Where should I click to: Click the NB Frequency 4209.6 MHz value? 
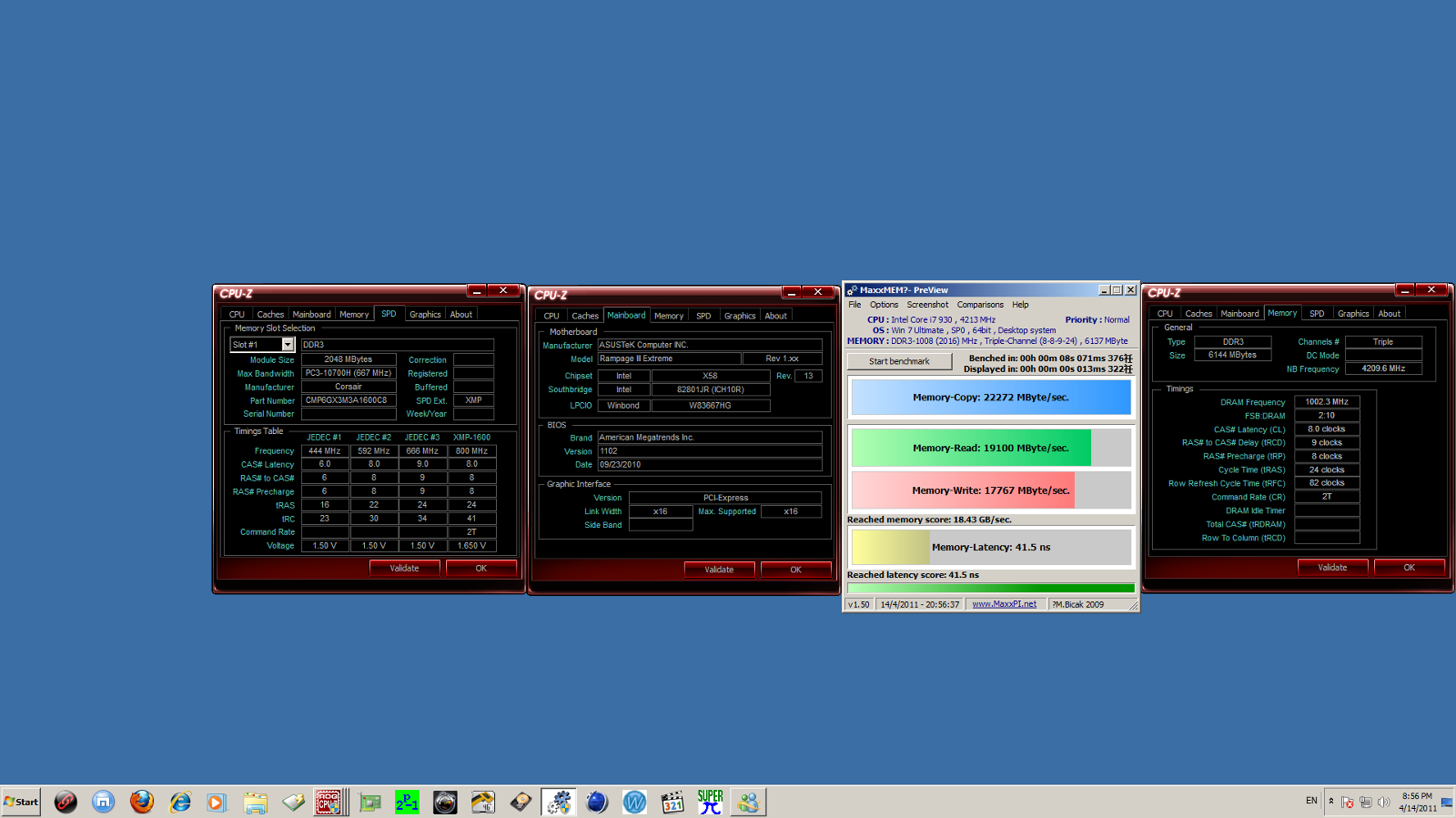point(1383,369)
